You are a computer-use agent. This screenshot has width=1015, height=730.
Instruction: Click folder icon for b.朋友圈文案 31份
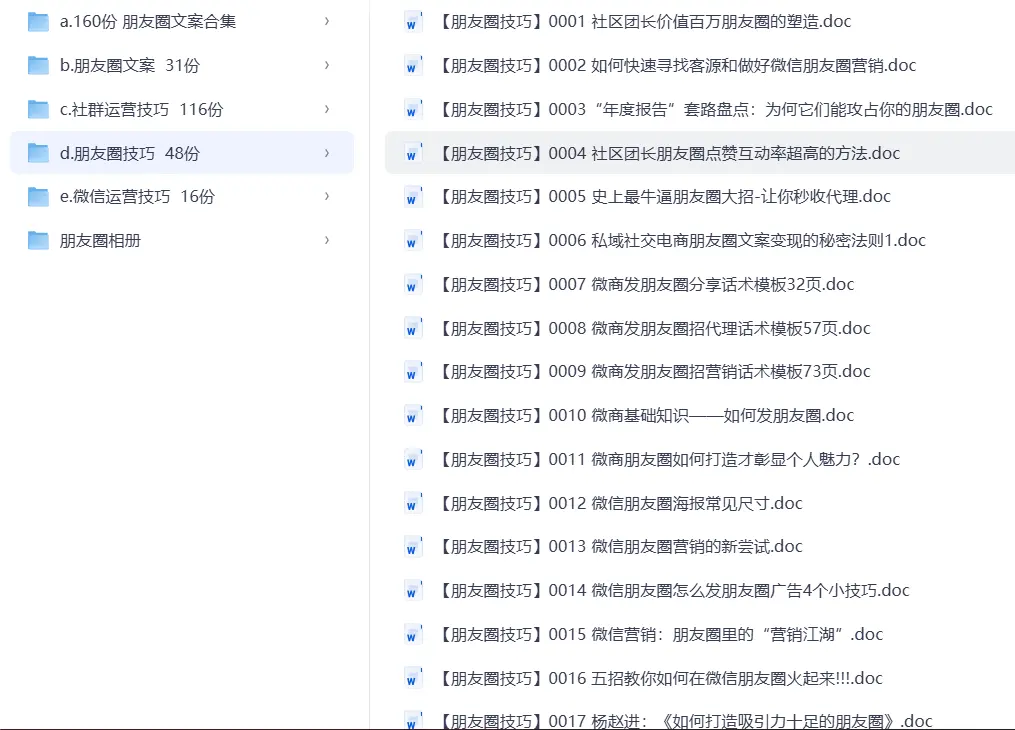(38, 65)
